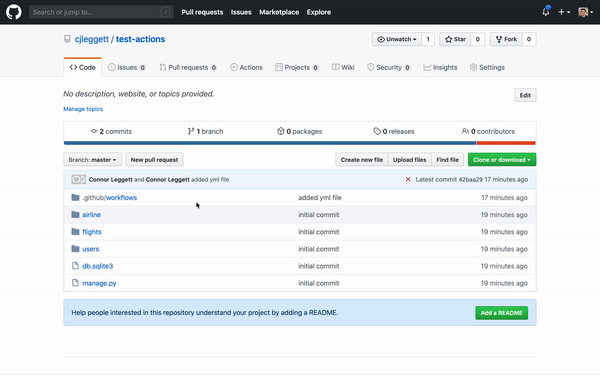Screen dimensions: 600x375
Task: Open Marketplace in the top navigation
Action: [x=279, y=12]
